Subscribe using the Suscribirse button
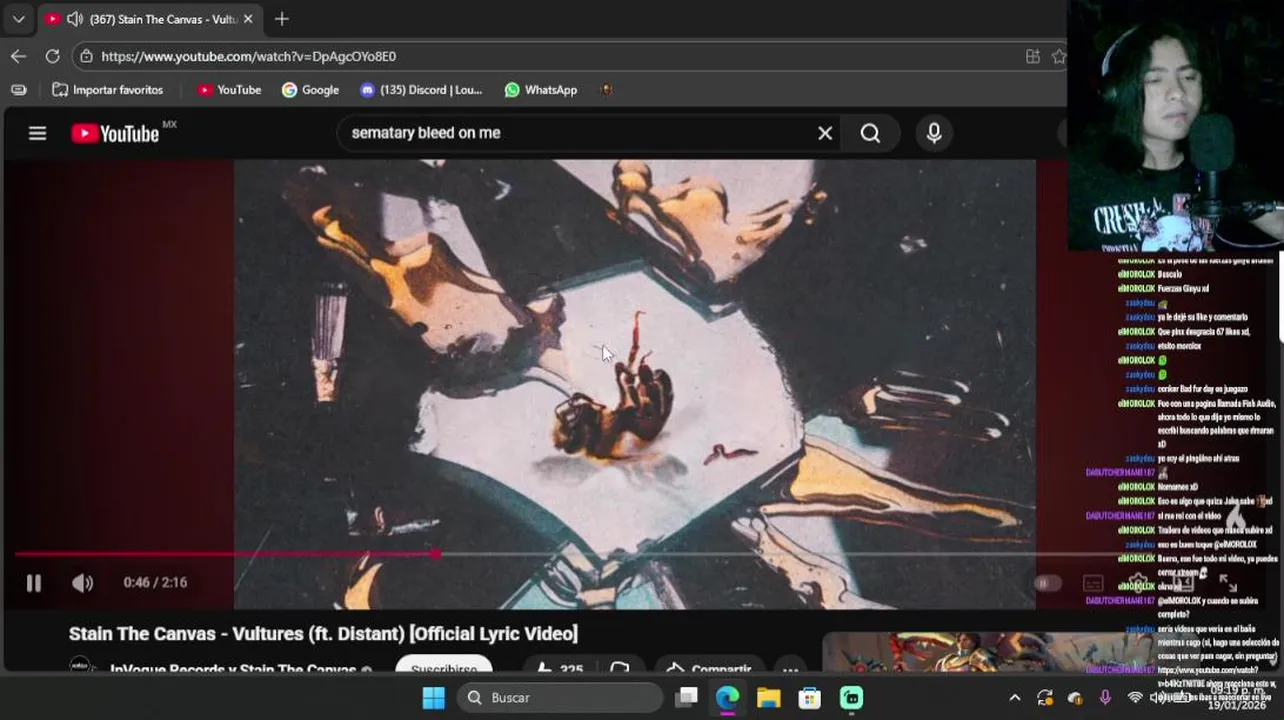Image resolution: width=1284 pixels, height=720 pixels. [x=443, y=669]
